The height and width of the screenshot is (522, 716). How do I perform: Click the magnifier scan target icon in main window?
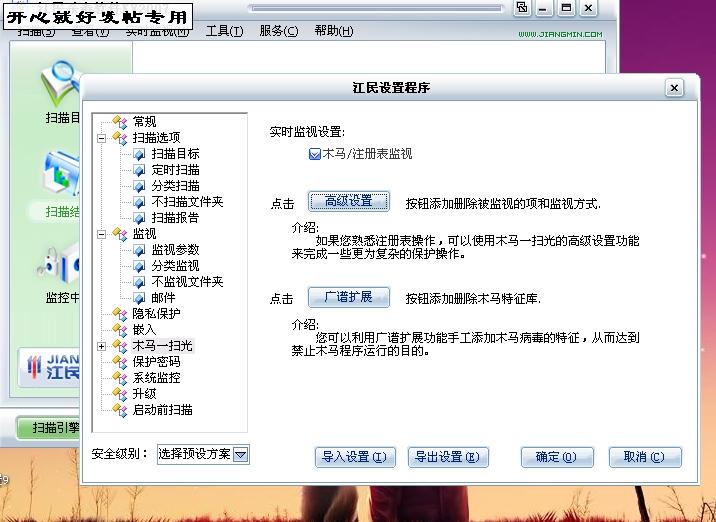tap(60, 83)
